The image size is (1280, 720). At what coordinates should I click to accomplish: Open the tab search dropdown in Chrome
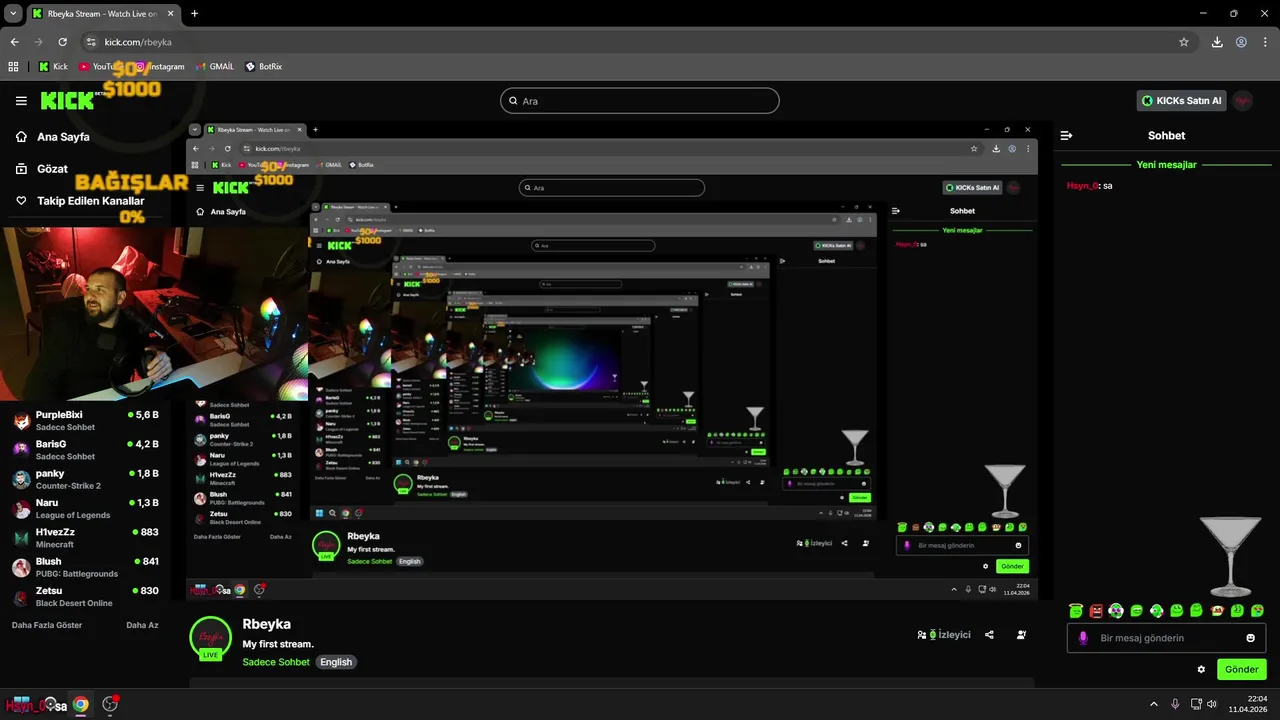13,13
